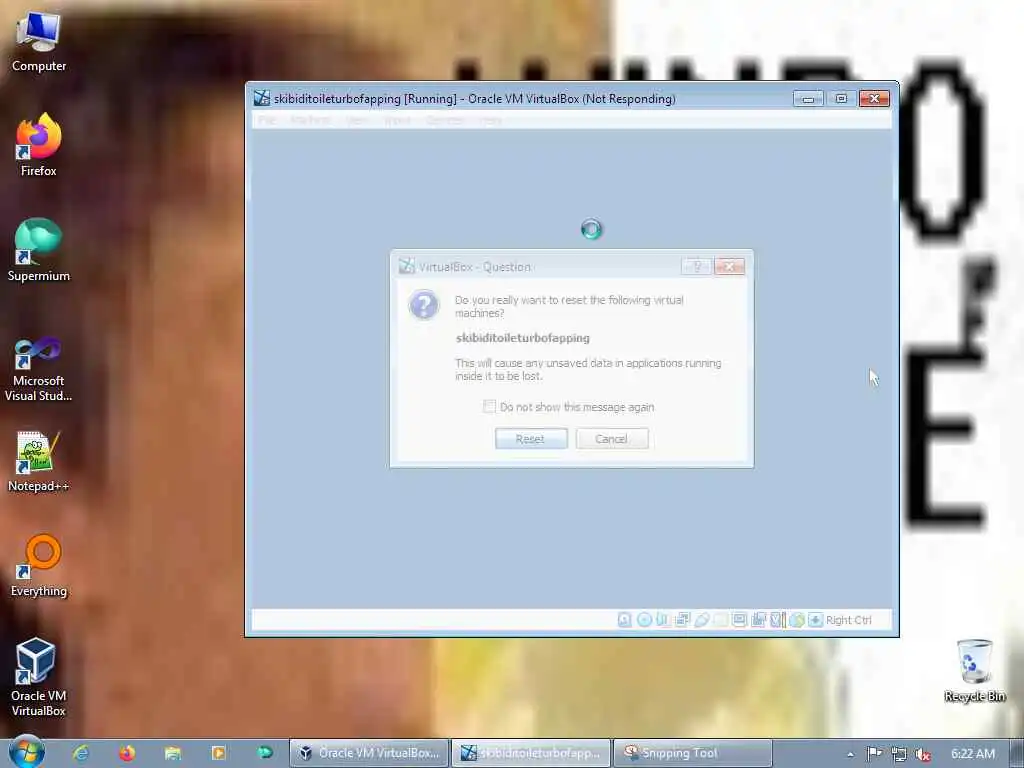
Task: Click the question mark dialog icon
Action: click(424, 305)
